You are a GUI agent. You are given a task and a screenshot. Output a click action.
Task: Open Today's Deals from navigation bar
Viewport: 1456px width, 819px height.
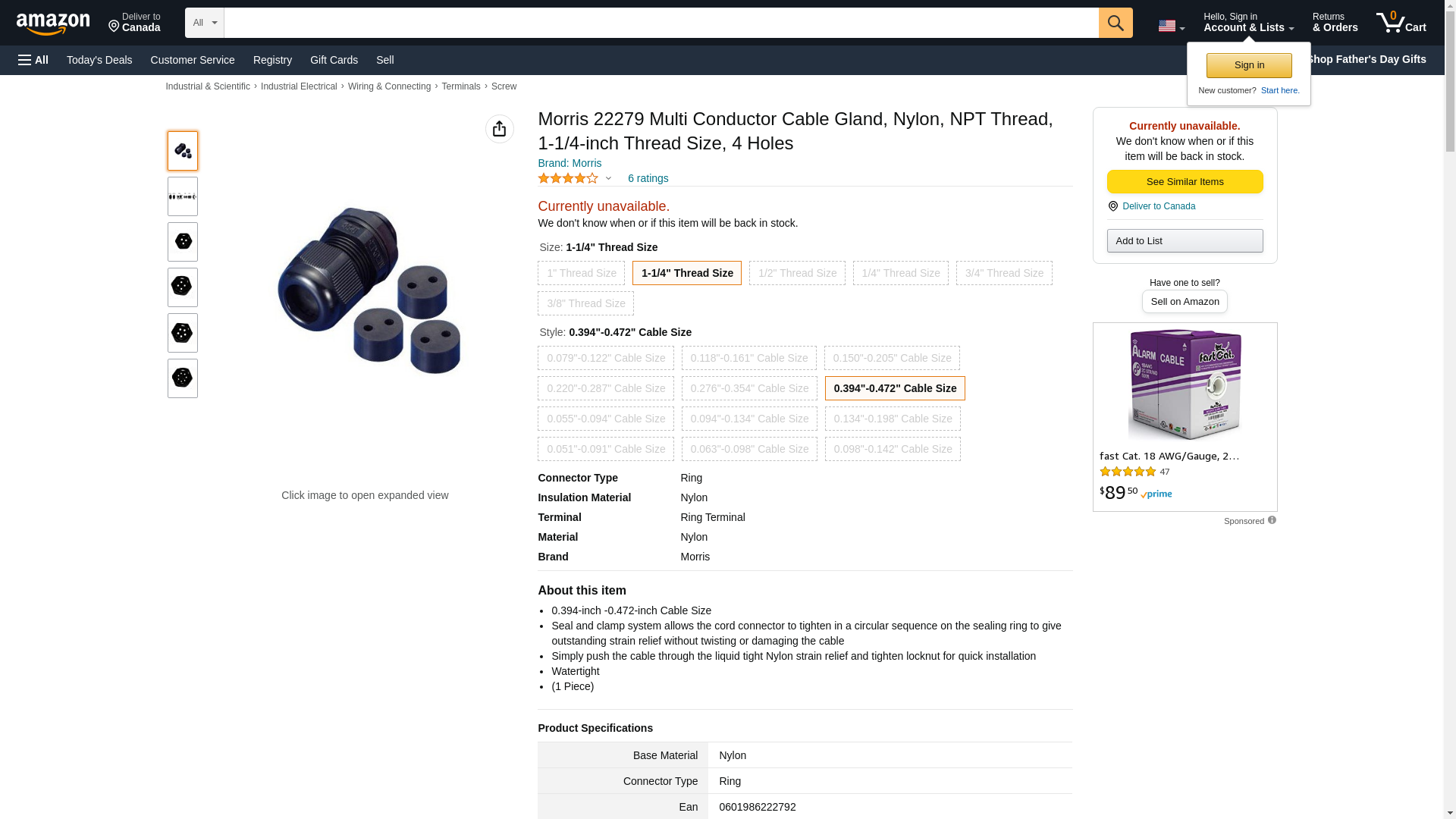(x=99, y=60)
